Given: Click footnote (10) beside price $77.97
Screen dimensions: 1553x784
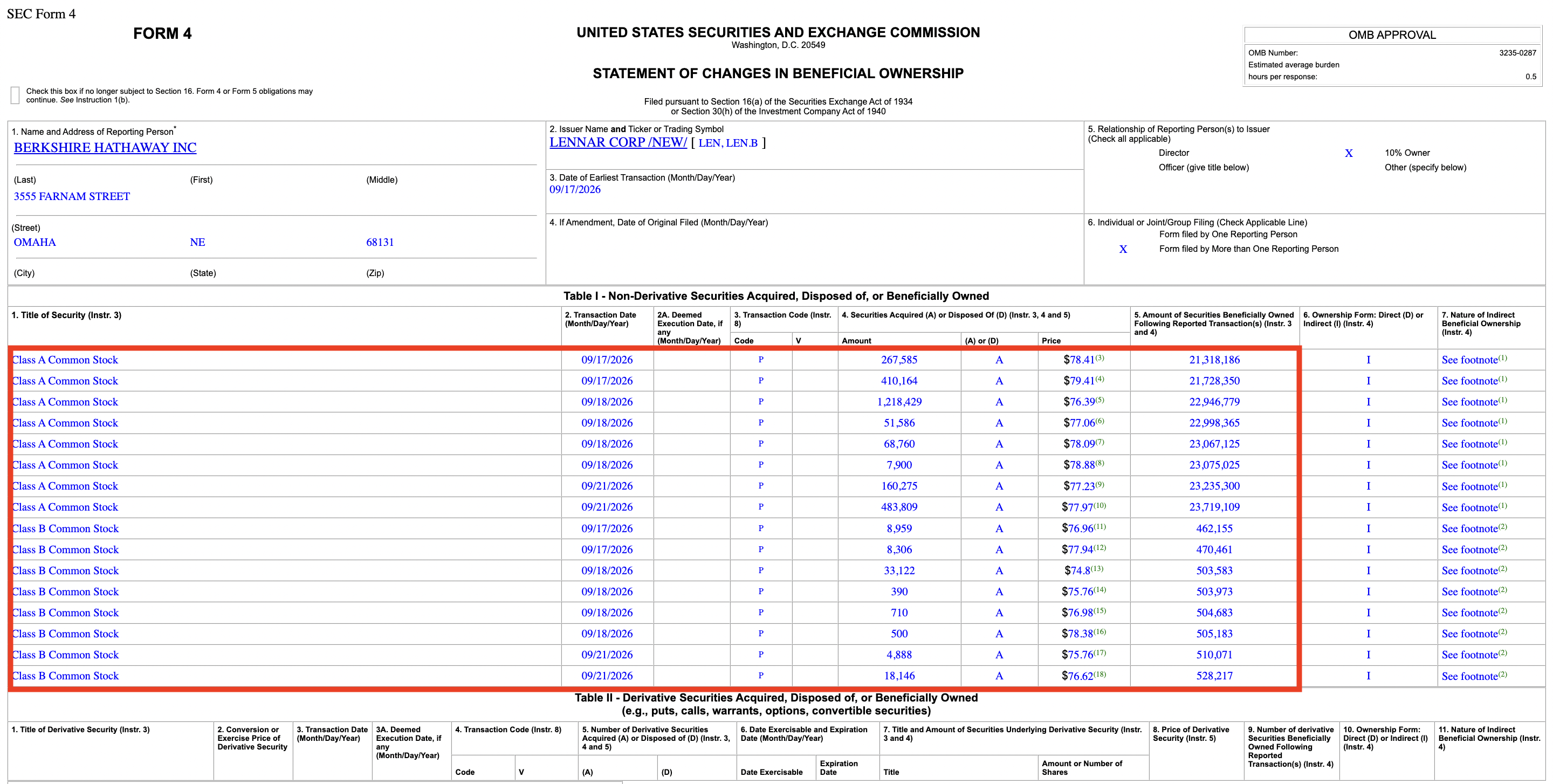Looking at the screenshot, I should point(1100,505).
